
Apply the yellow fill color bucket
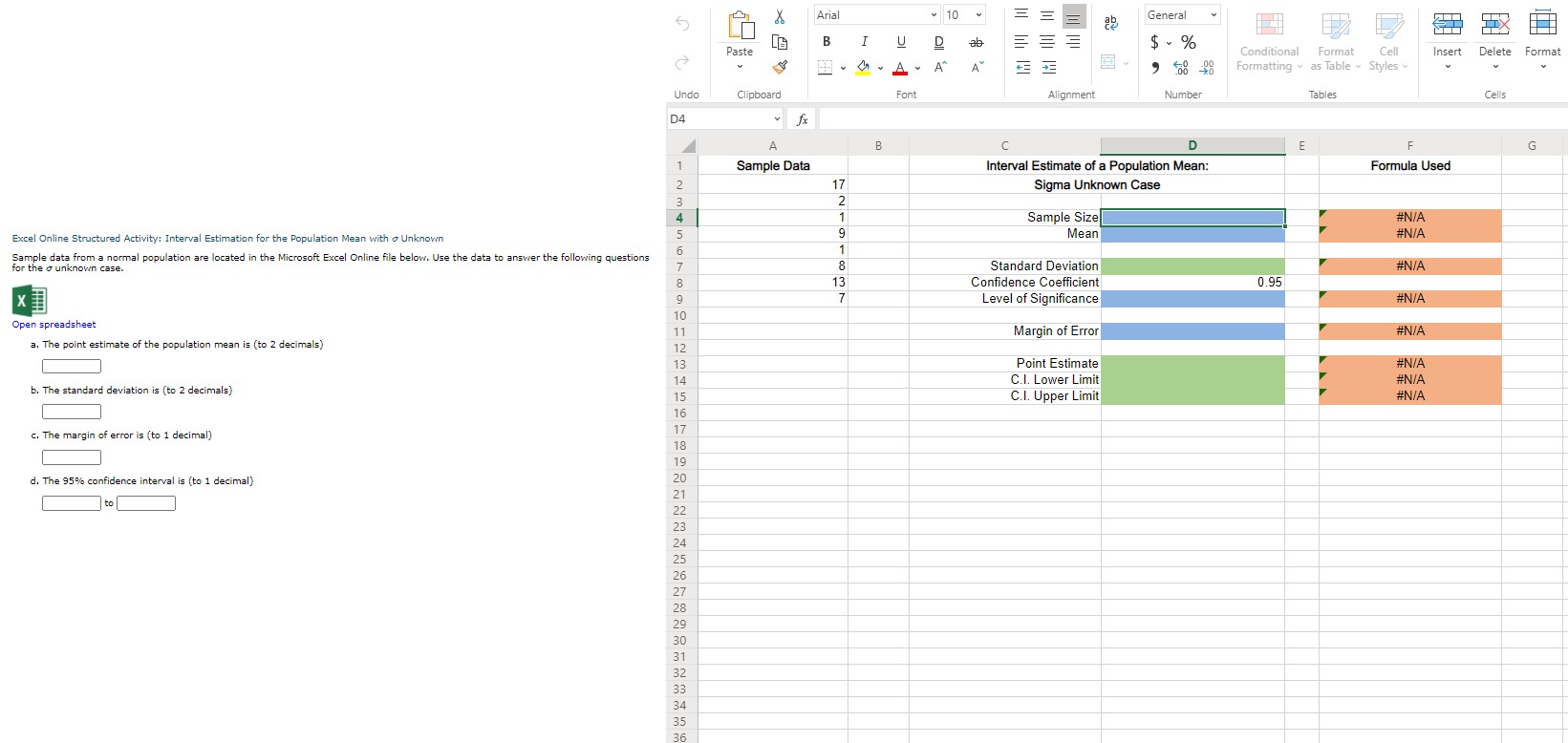pos(863,67)
